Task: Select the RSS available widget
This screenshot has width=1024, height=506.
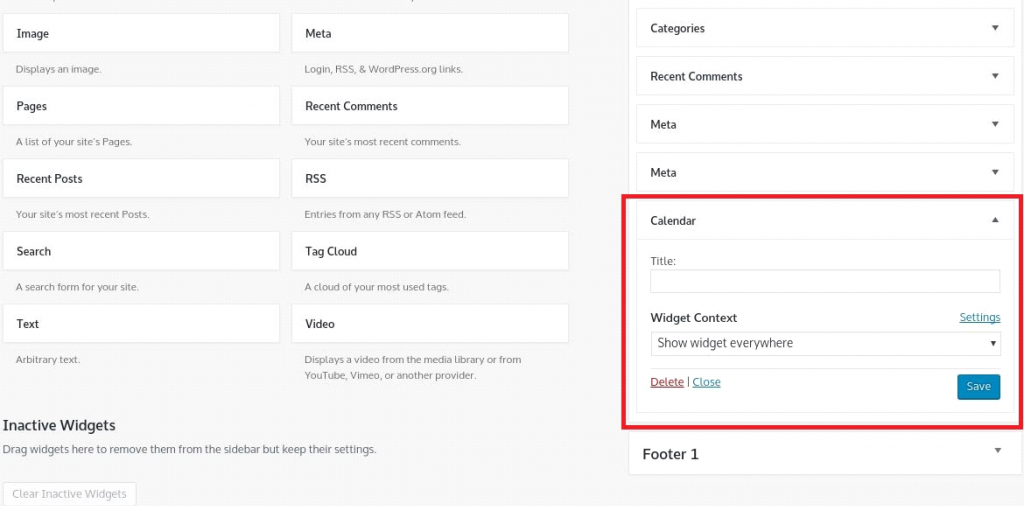Action: 430,179
